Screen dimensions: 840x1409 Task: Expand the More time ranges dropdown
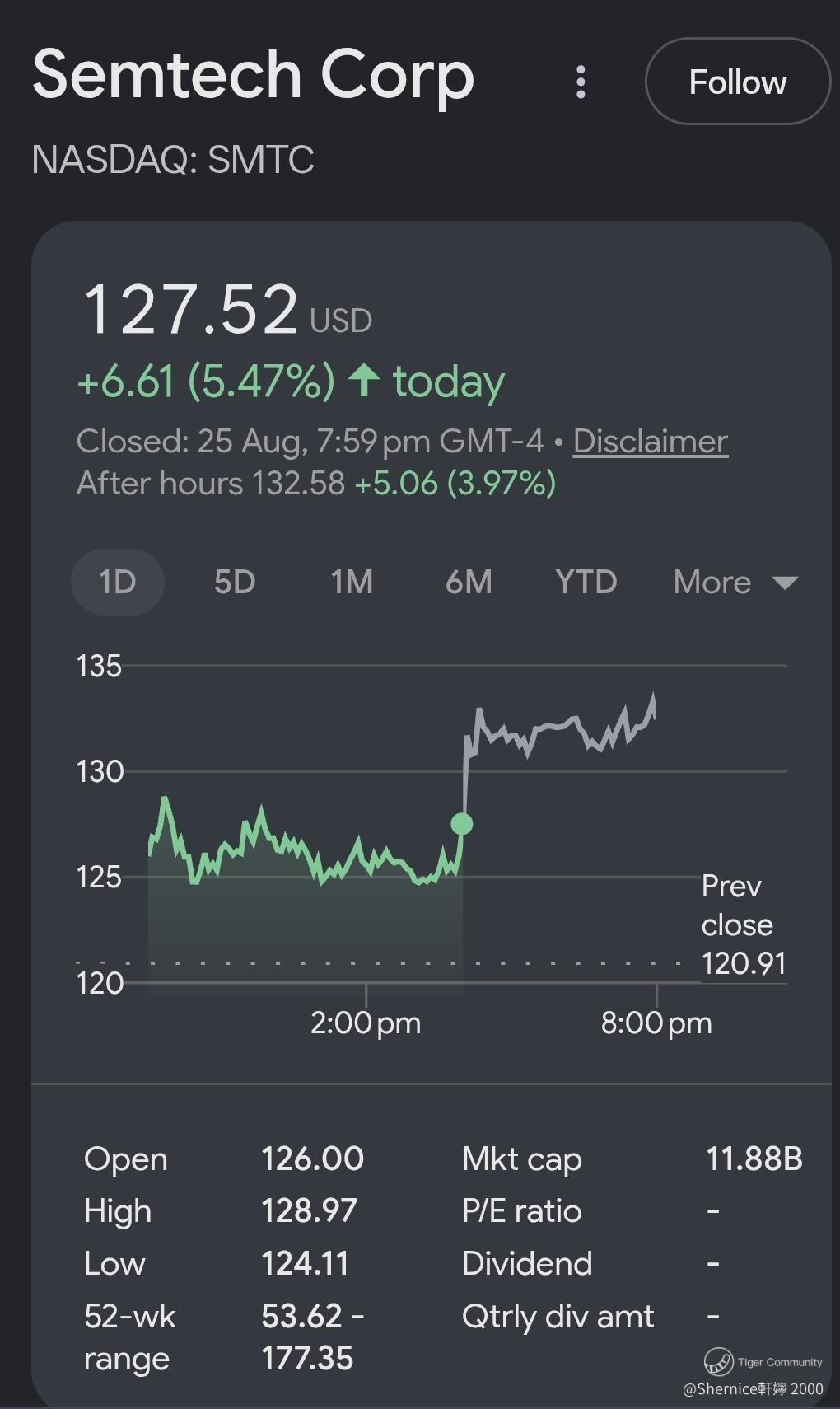pyautogui.click(x=735, y=582)
